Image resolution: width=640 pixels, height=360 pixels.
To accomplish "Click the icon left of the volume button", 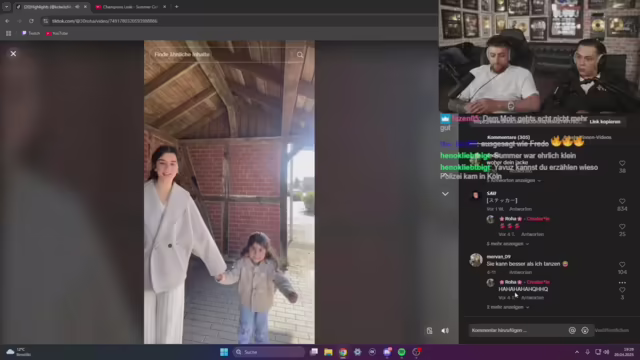I will point(429,331).
